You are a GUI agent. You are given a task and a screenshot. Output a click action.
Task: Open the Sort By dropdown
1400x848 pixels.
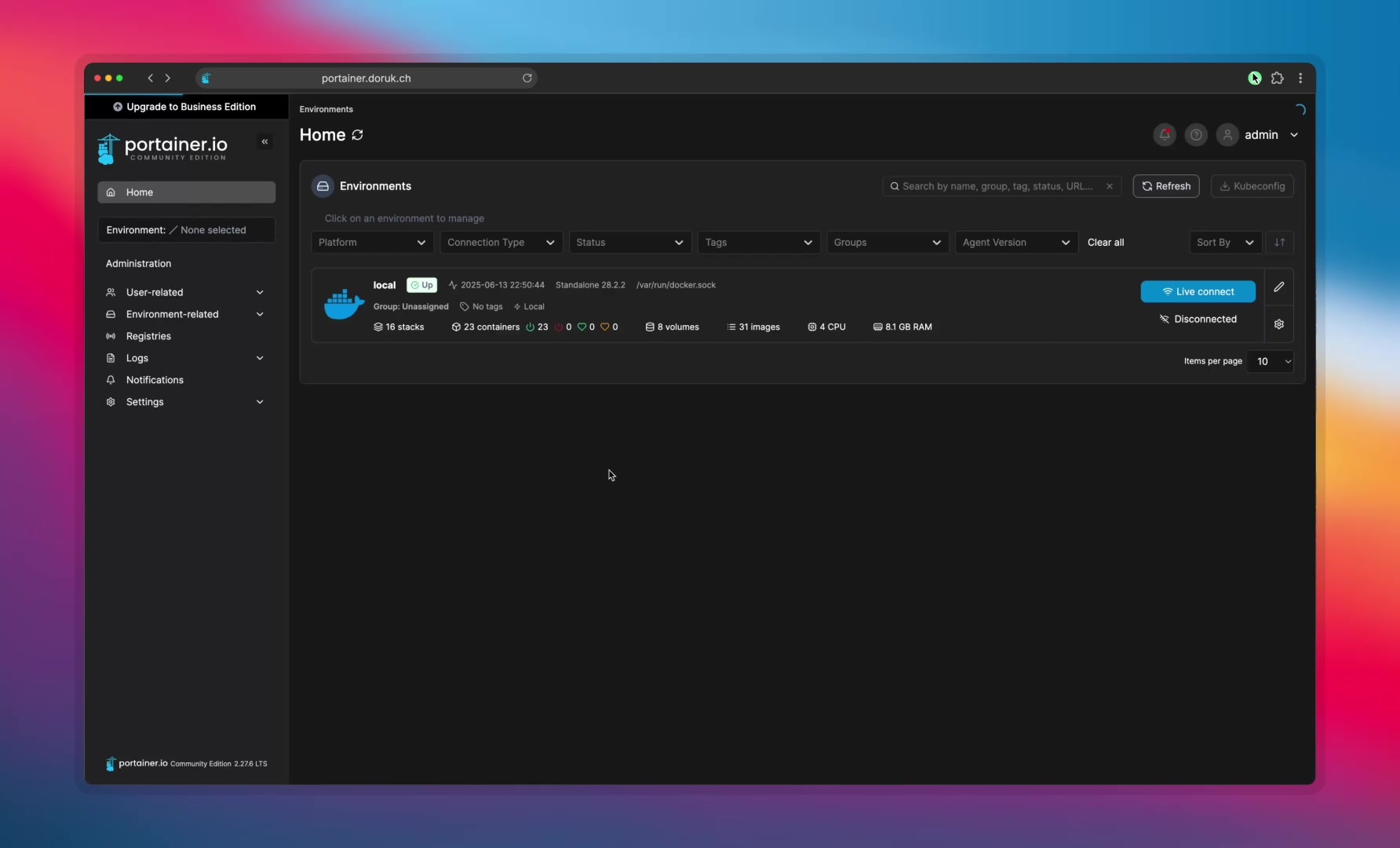point(1225,243)
